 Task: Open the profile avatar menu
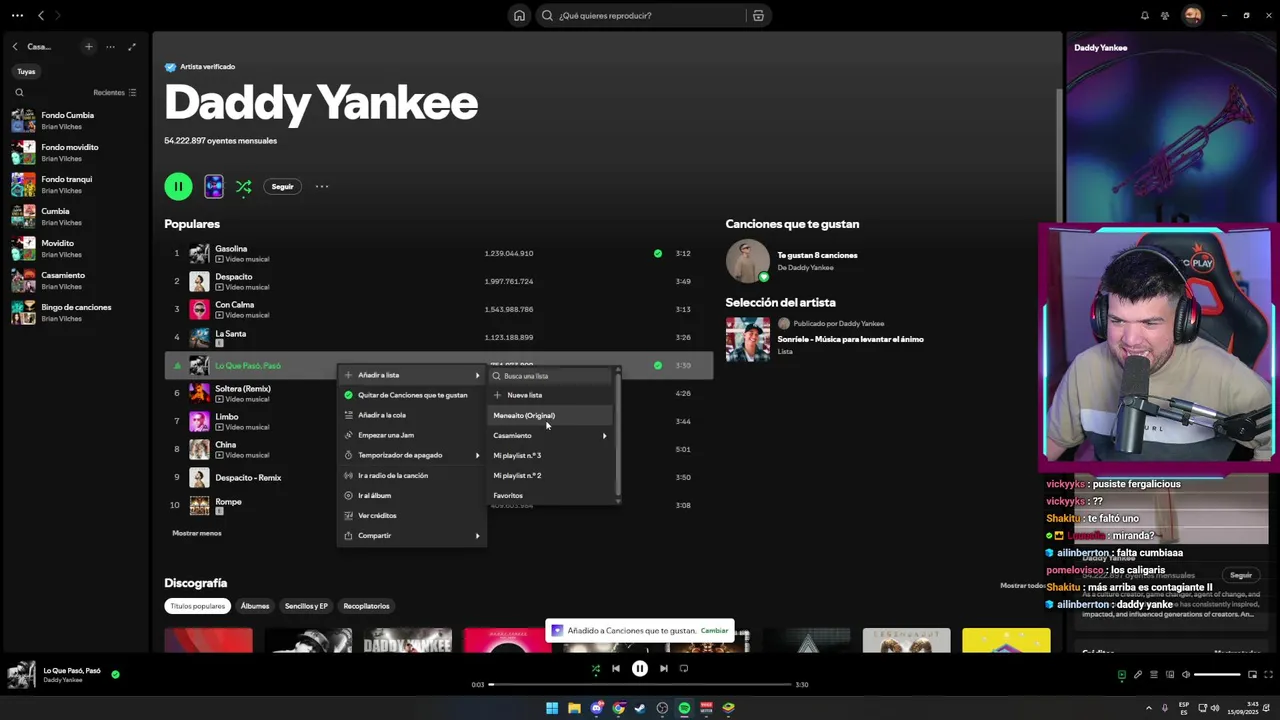point(1192,15)
